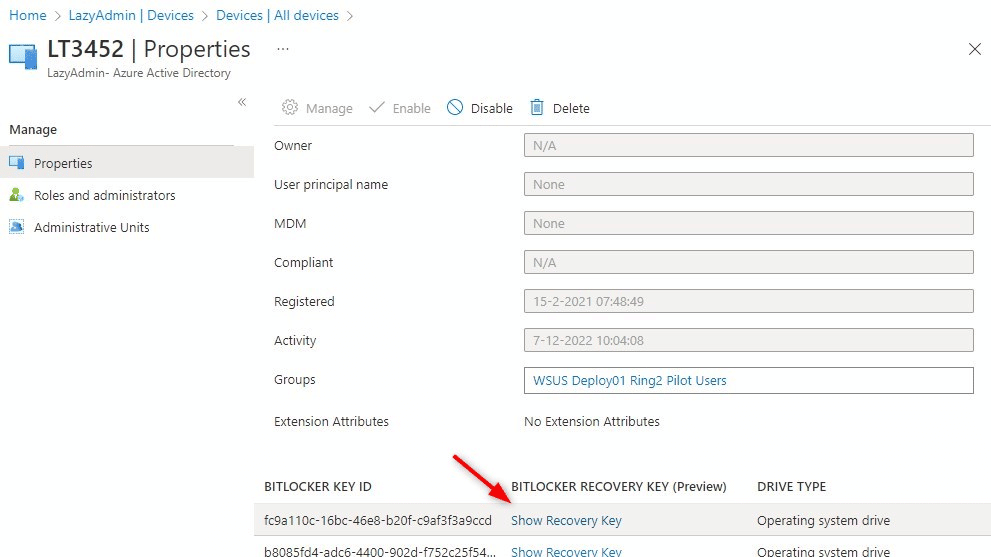Click the Enable toolbar label
This screenshot has width=991, height=557.
click(411, 108)
